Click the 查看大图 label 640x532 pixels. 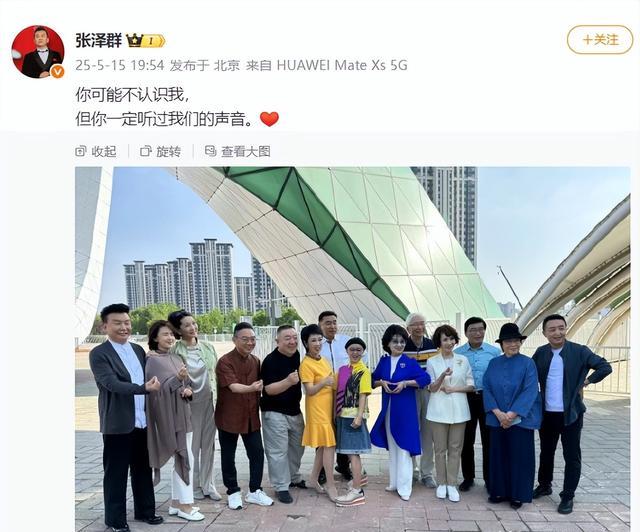(246, 151)
